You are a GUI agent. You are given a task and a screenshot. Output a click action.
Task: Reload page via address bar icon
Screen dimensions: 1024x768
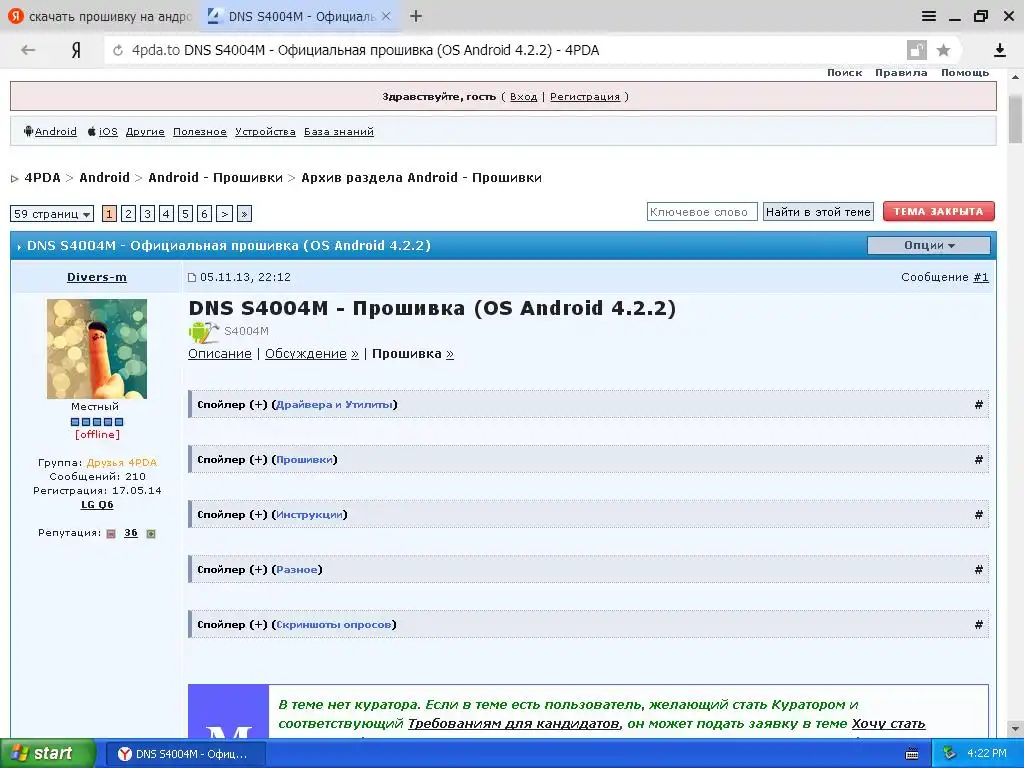pos(118,50)
